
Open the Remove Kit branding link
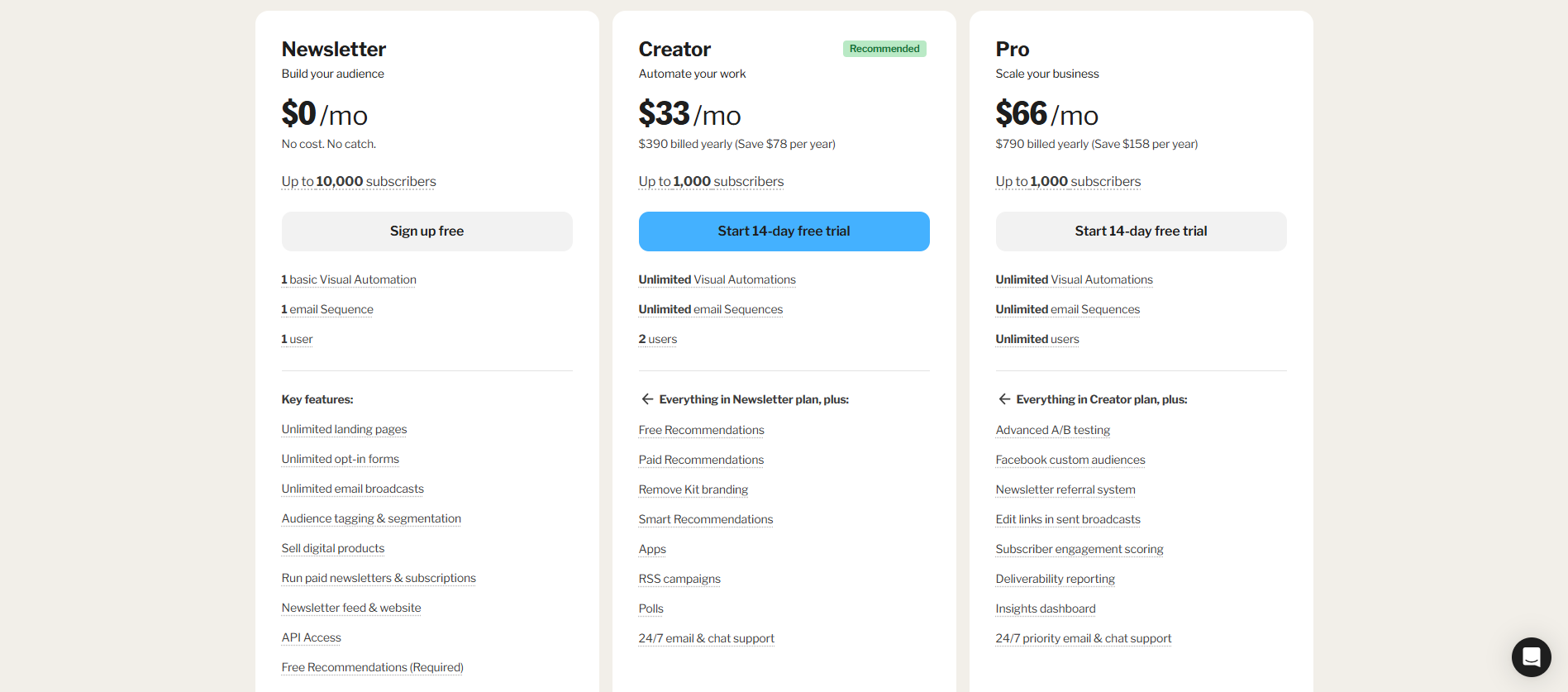693,489
